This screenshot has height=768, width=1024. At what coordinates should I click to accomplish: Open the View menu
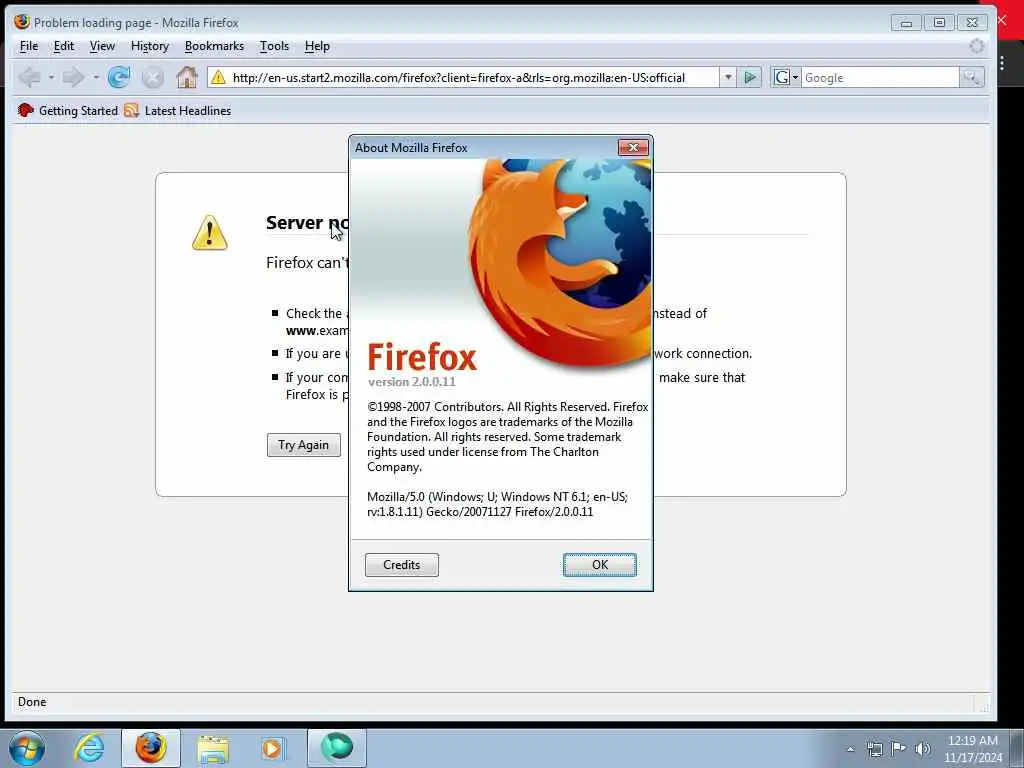click(102, 46)
